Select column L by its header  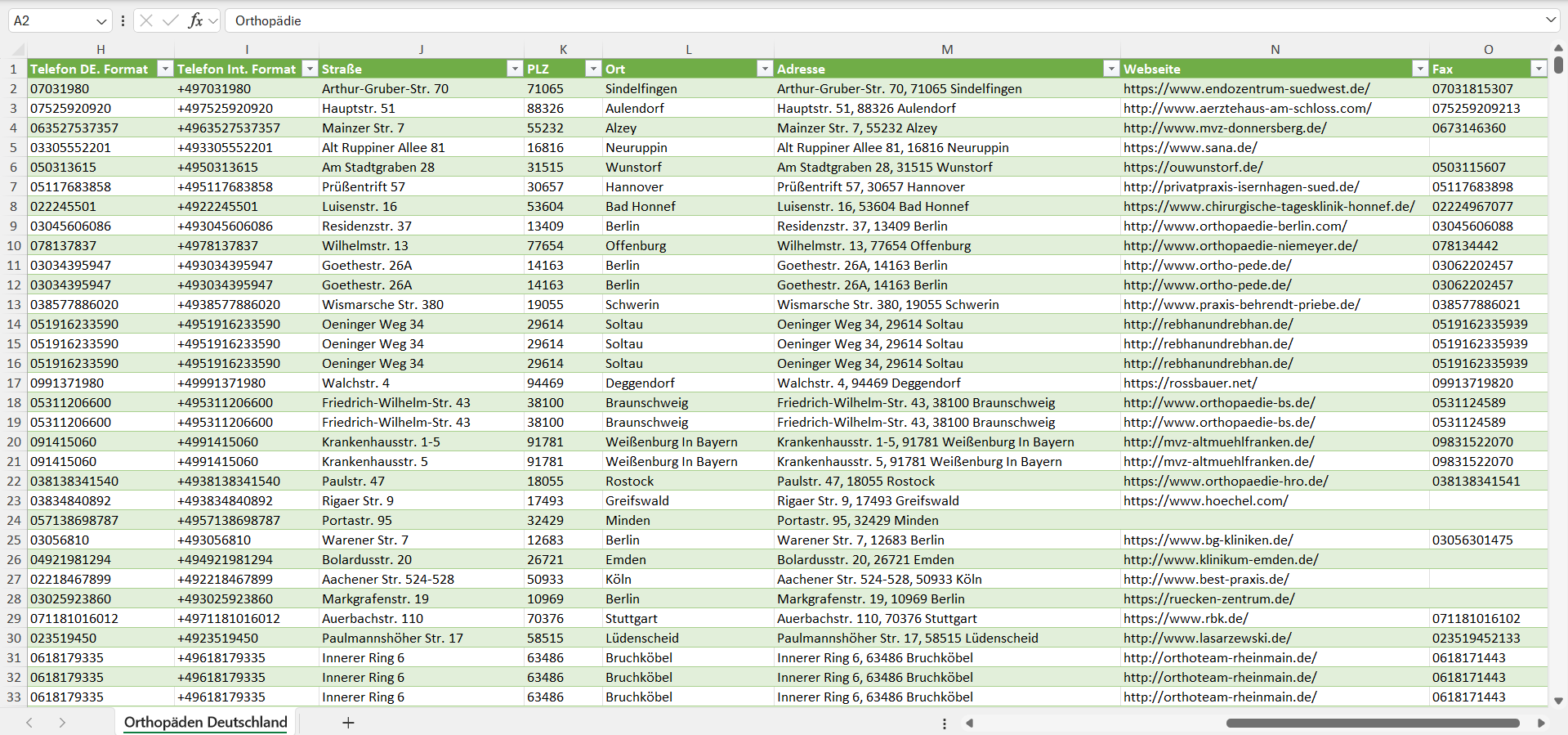click(x=689, y=50)
